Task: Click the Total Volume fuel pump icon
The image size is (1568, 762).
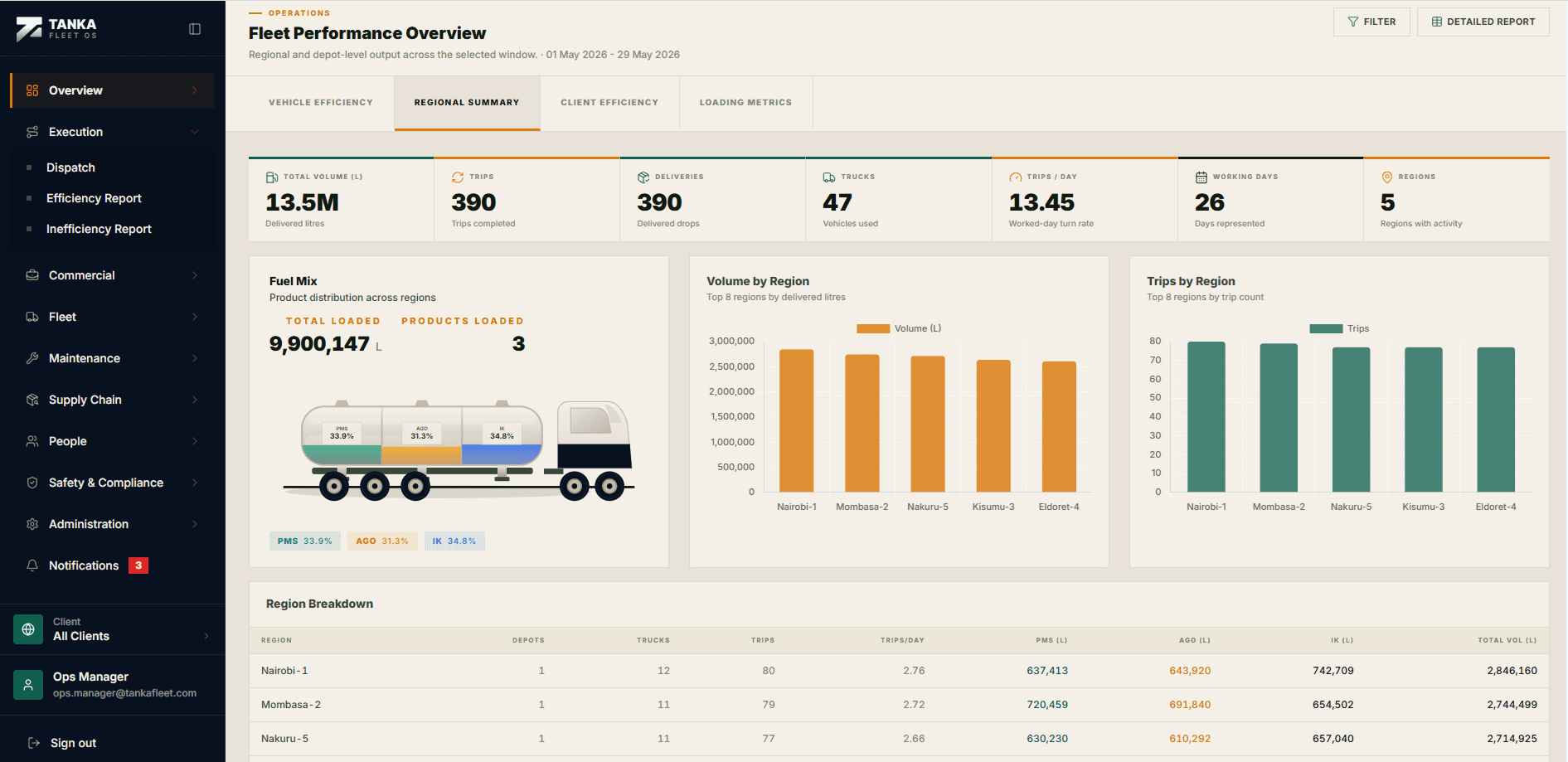Action: [x=272, y=177]
